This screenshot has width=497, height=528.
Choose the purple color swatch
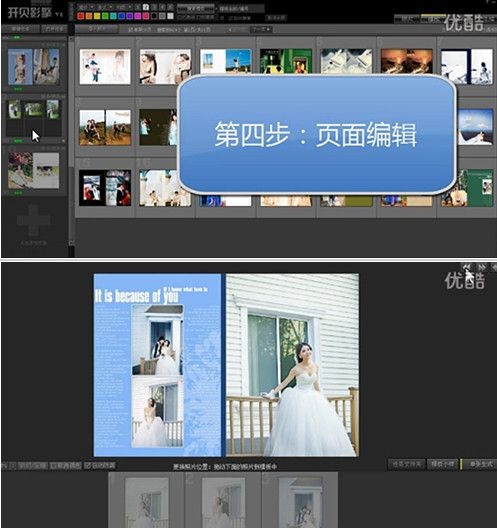(130, 16)
